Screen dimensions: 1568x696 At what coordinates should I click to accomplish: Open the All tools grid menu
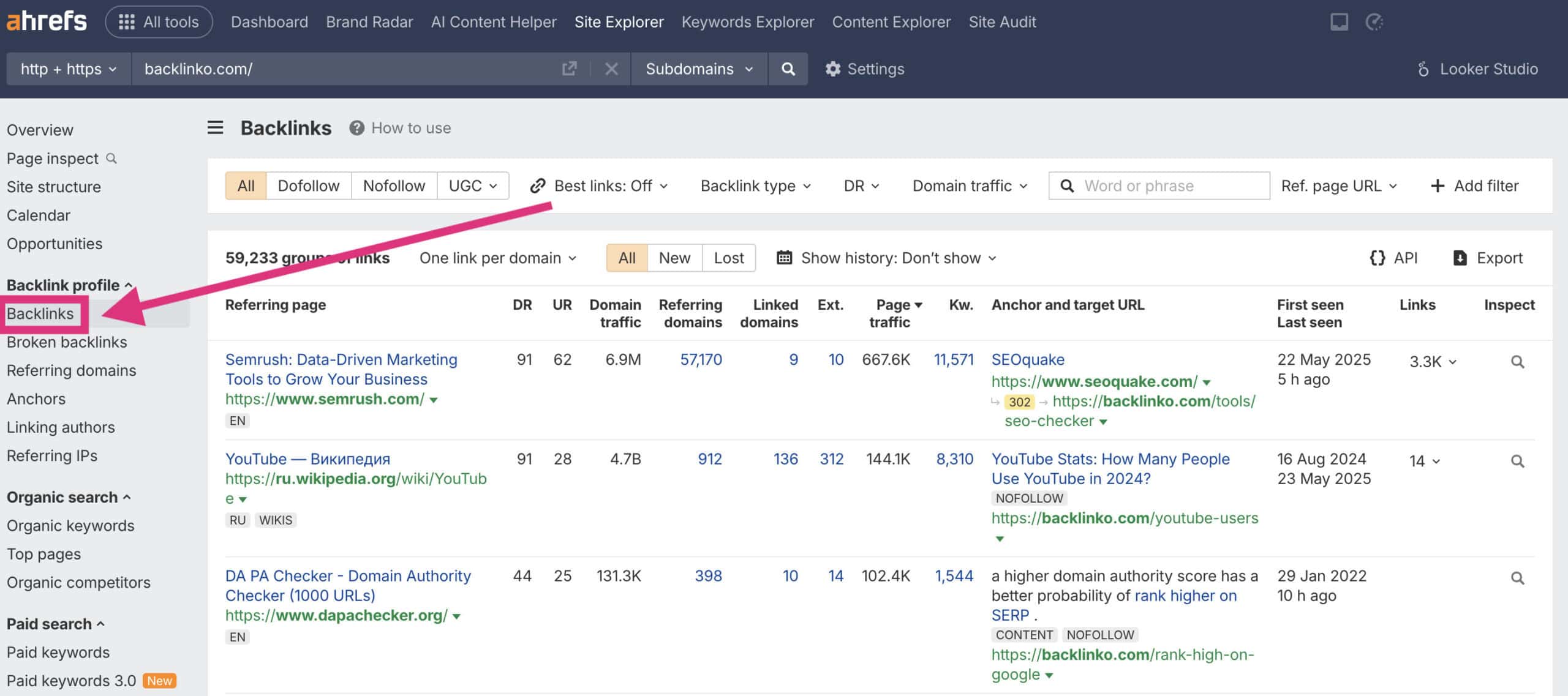pyautogui.click(x=159, y=22)
